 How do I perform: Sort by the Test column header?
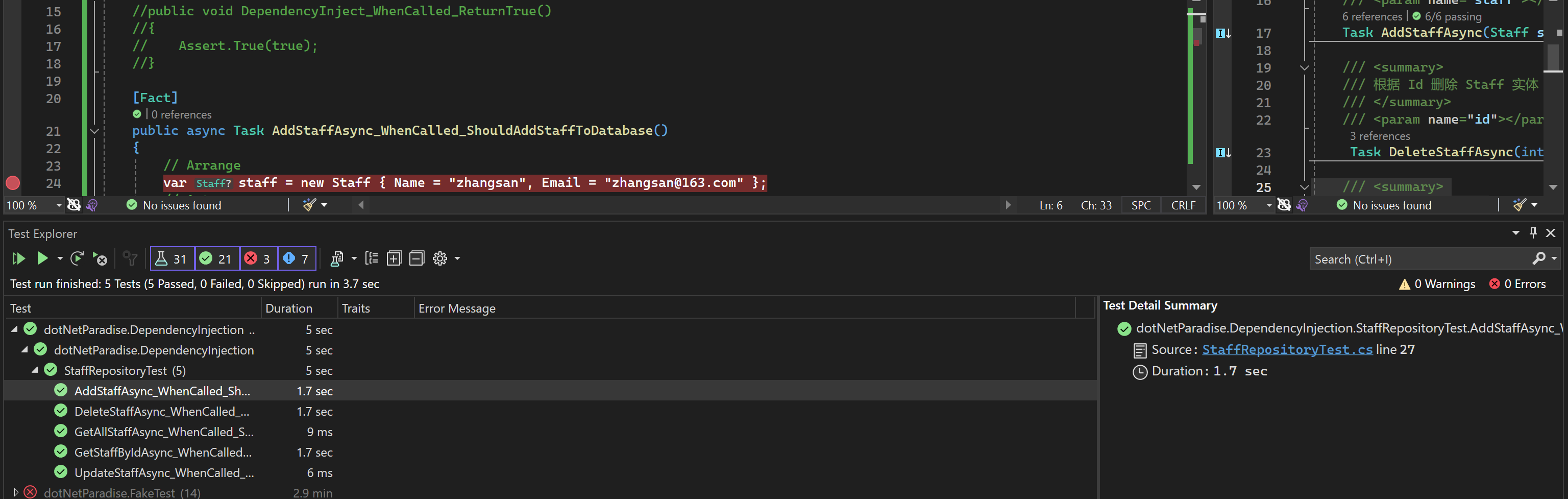tap(134, 308)
